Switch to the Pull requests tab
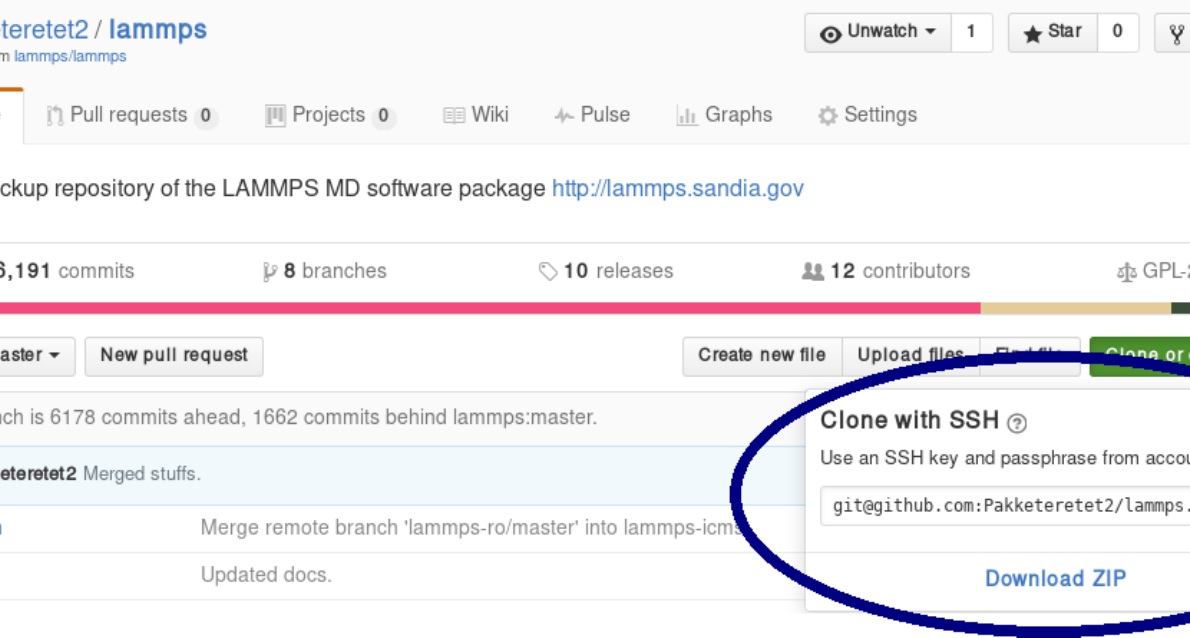Image resolution: width=1190 pixels, height=638 pixels. click(130, 116)
